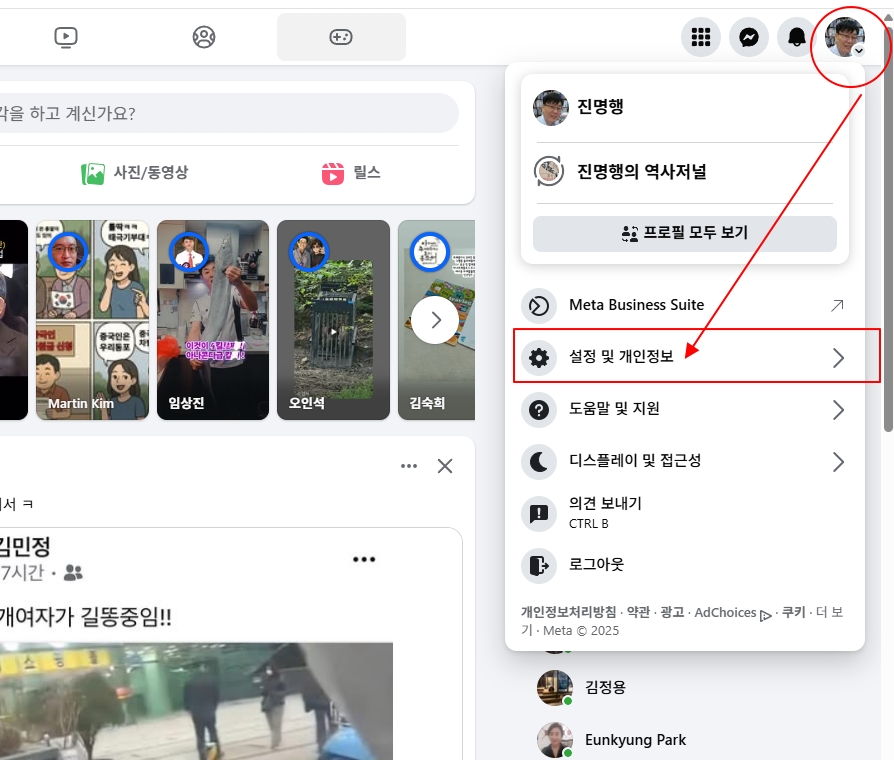Click the help question mark icon
Screen dimensions: 894x760
pos(539,410)
